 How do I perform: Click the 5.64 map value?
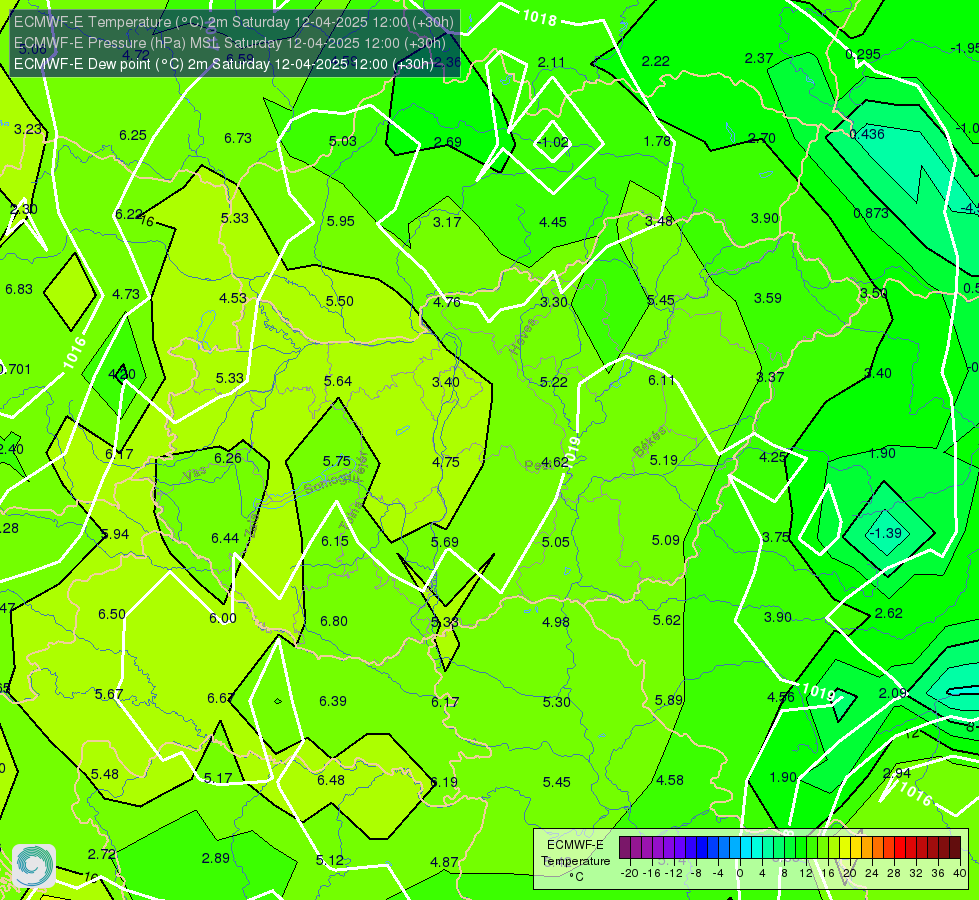click(x=338, y=381)
